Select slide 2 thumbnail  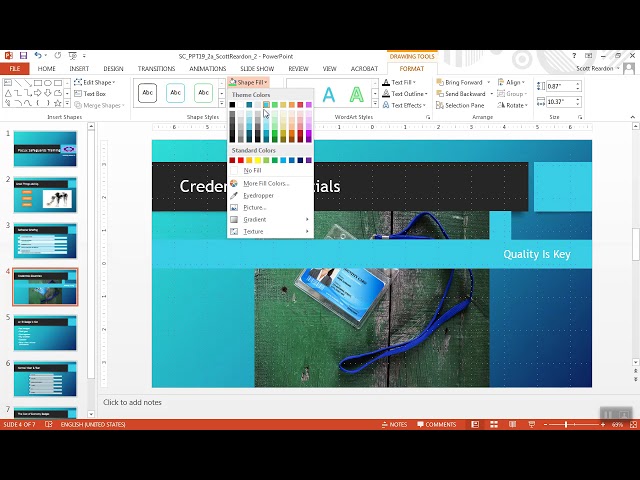(45, 195)
